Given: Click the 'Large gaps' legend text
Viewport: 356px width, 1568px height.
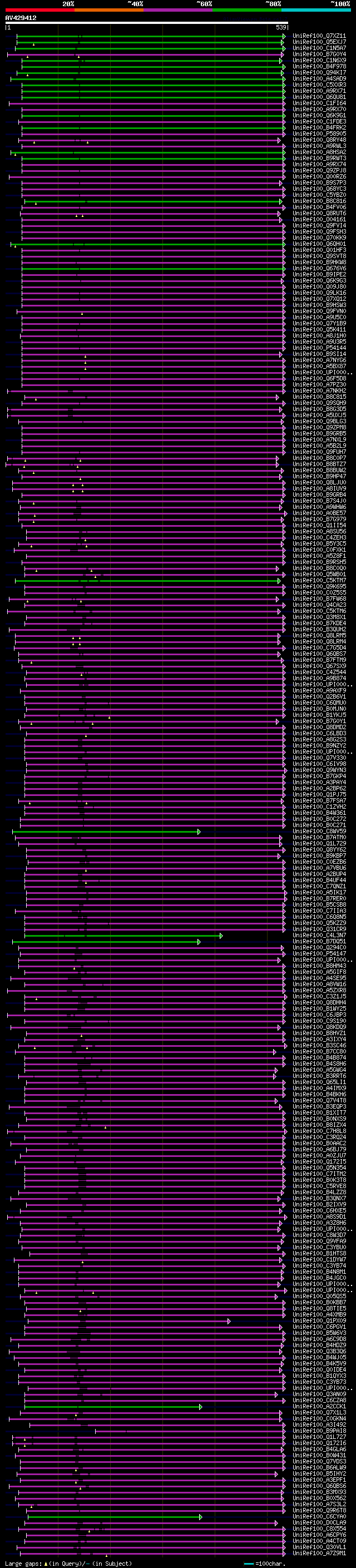Looking at the screenshot, I should coord(23,1563).
